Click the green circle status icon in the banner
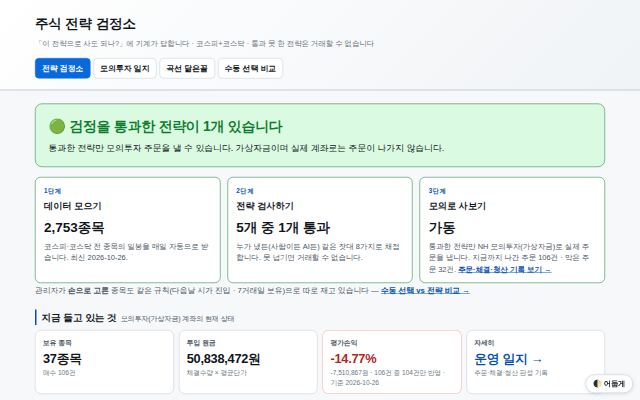This screenshot has height=400, width=640. click(57, 127)
